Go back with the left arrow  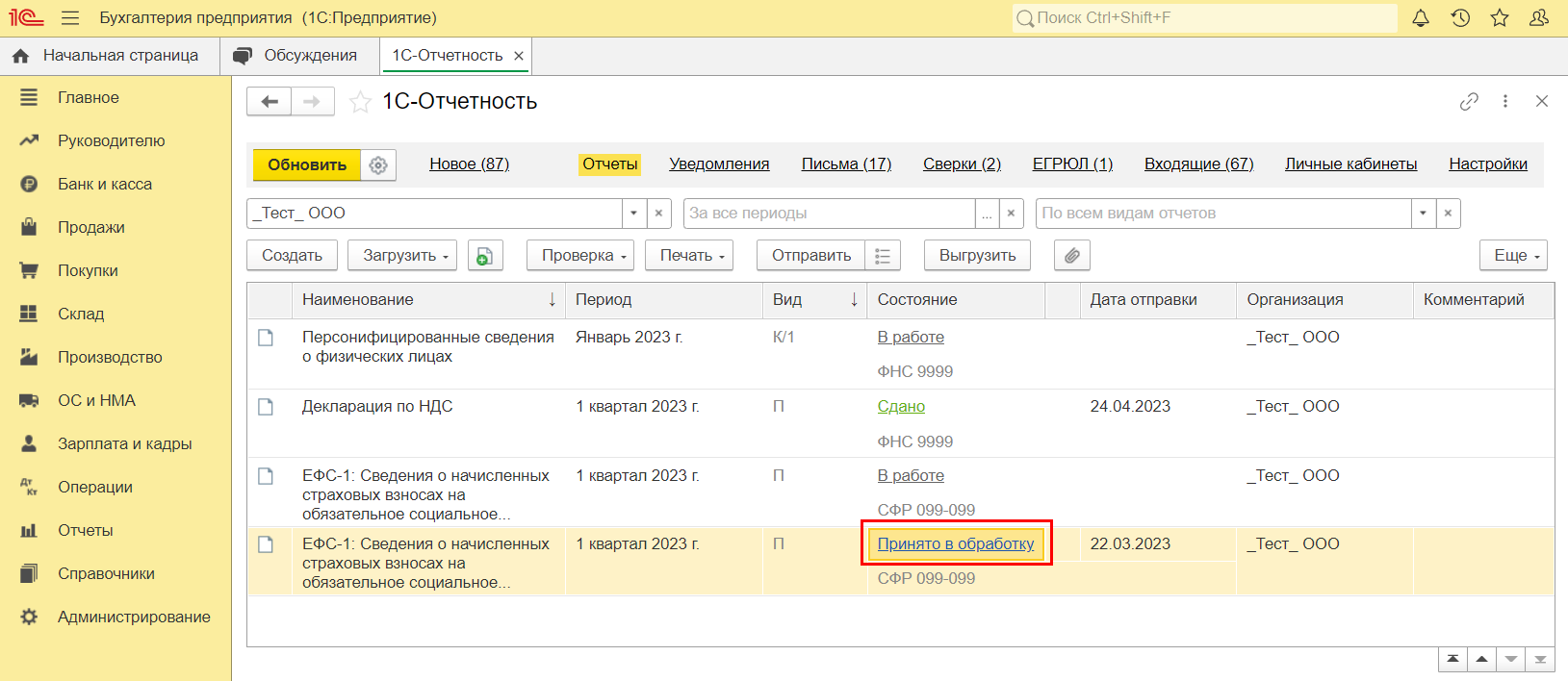(x=270, y=101)
